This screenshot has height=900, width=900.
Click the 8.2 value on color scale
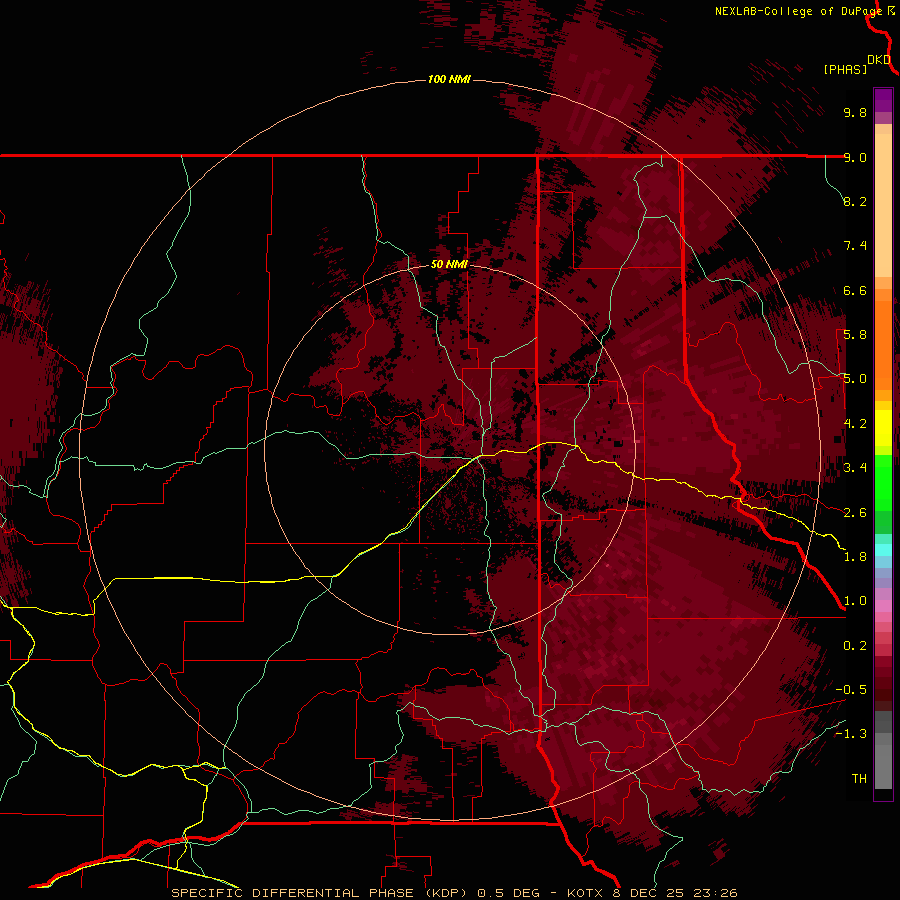tap(855, 201)
